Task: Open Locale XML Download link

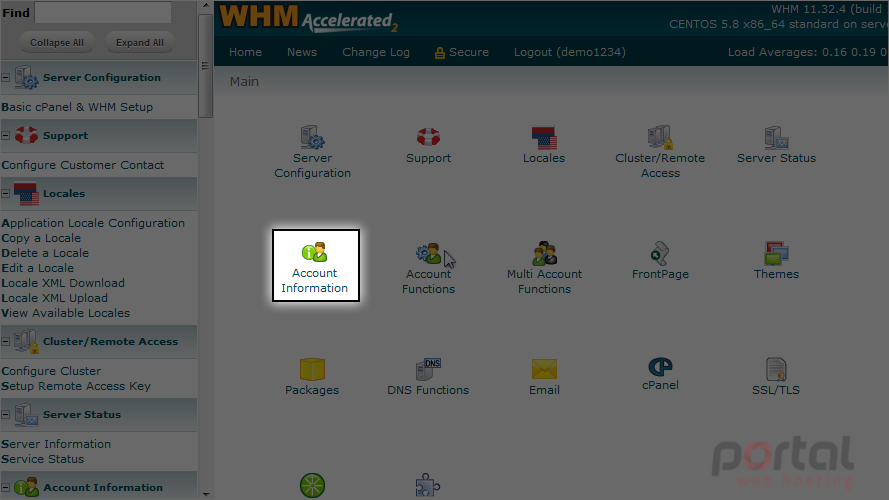Action: coord(63,283)
